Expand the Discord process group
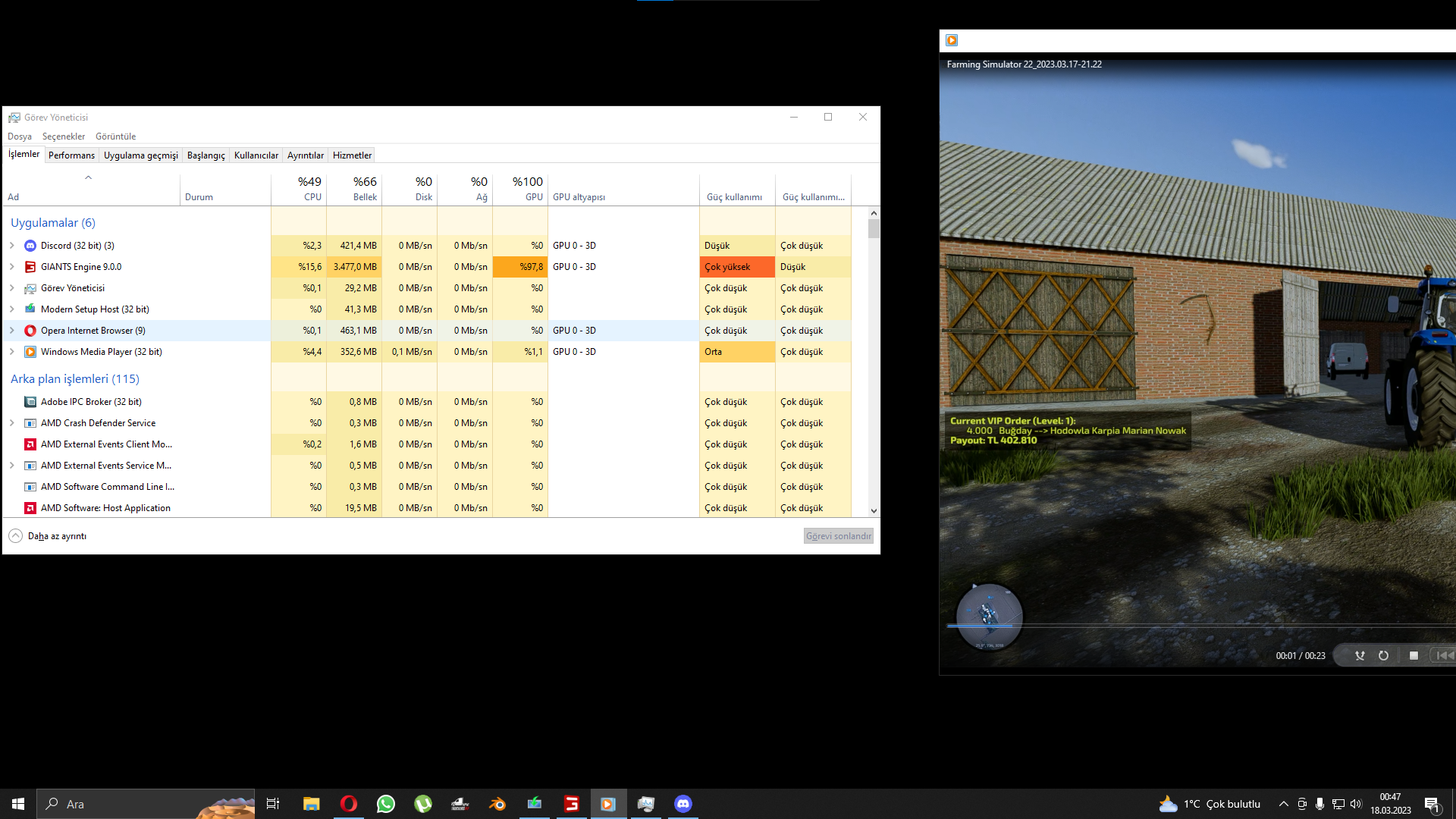 [12, 246]
